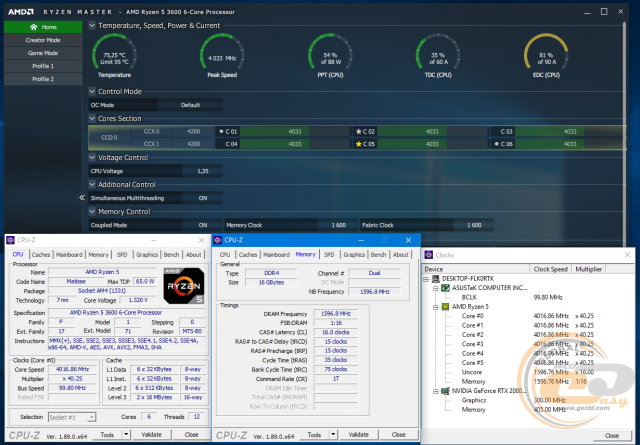This screenshot has height=445, width=640.
Task: Collapse the Ryzen Master sidebar with double chevron
Action: (82, 198)
